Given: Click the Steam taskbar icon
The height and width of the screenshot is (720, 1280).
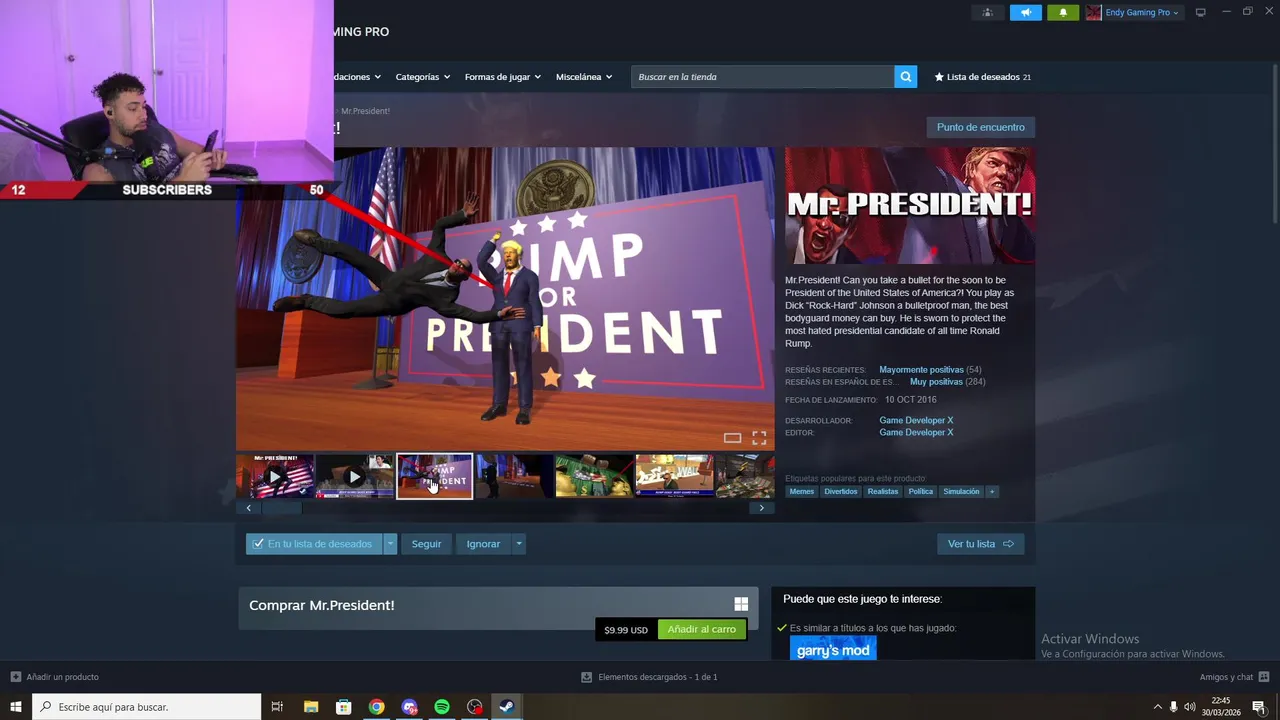Looking at the screenshot, I should (x=507, y=707).
